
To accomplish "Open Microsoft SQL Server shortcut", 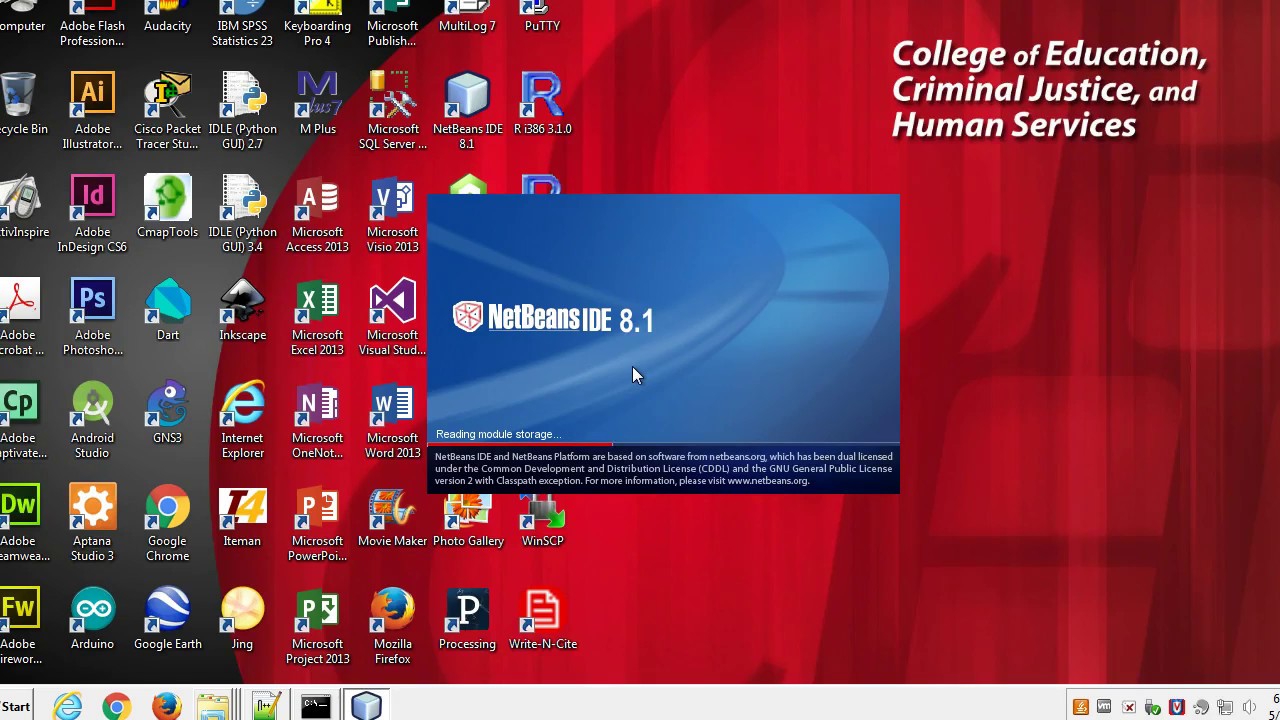I will [393, 110].
